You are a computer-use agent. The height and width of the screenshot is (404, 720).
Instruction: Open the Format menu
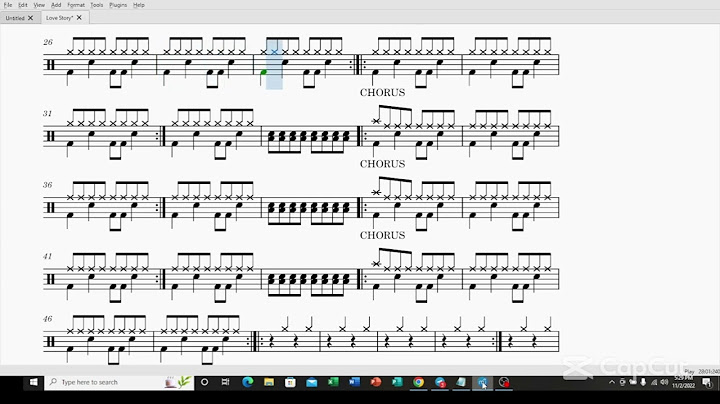(x=76, y=5)
